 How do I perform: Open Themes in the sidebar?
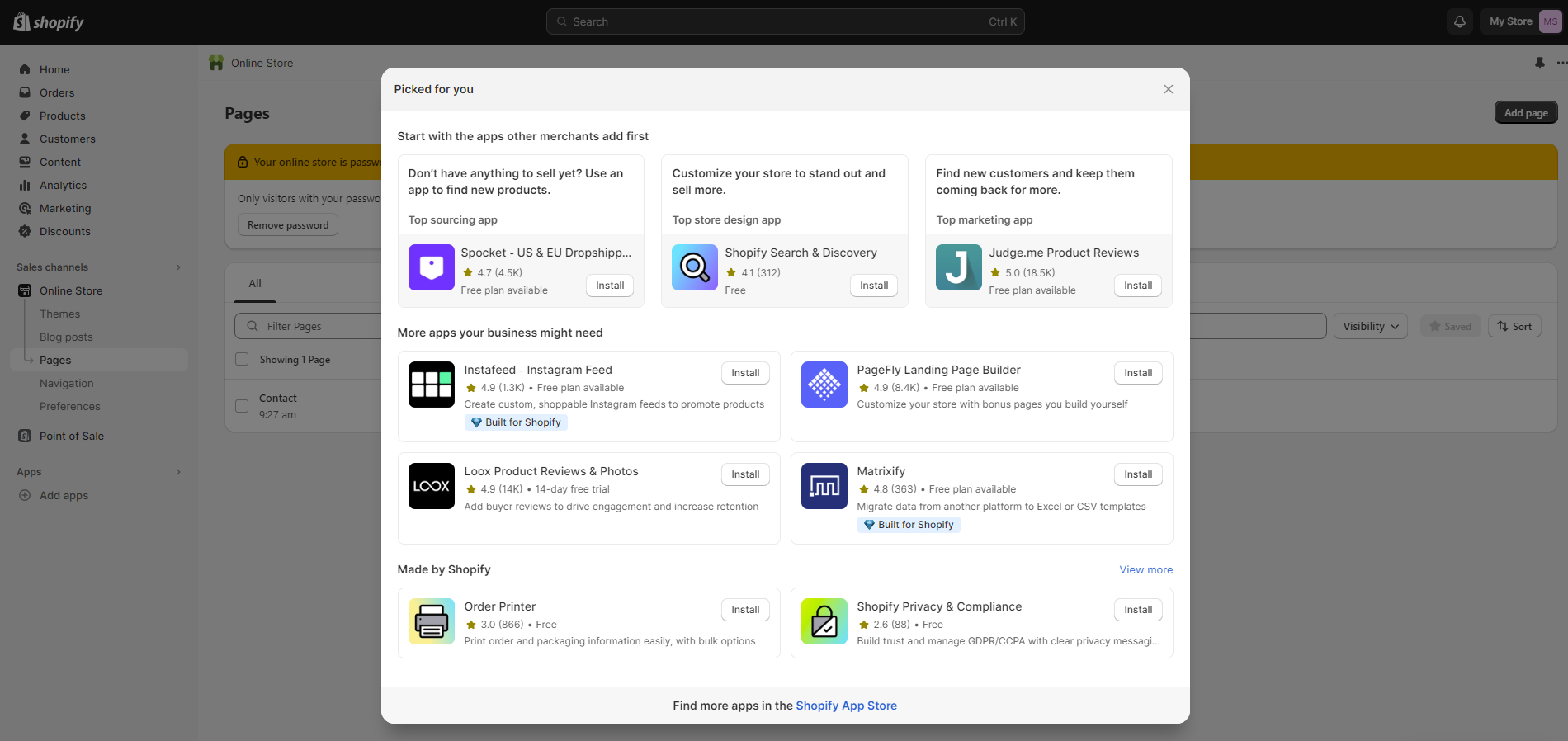point(59,314)
